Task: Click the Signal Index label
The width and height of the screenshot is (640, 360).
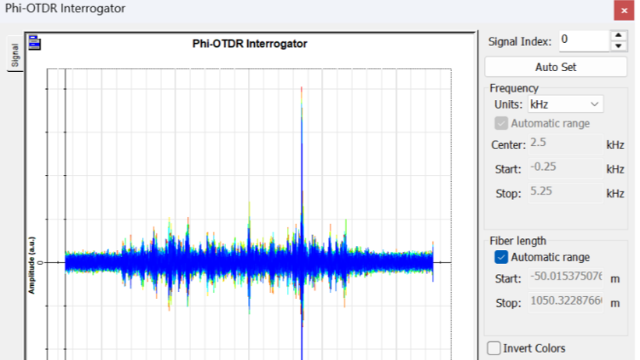Action: 520,42
